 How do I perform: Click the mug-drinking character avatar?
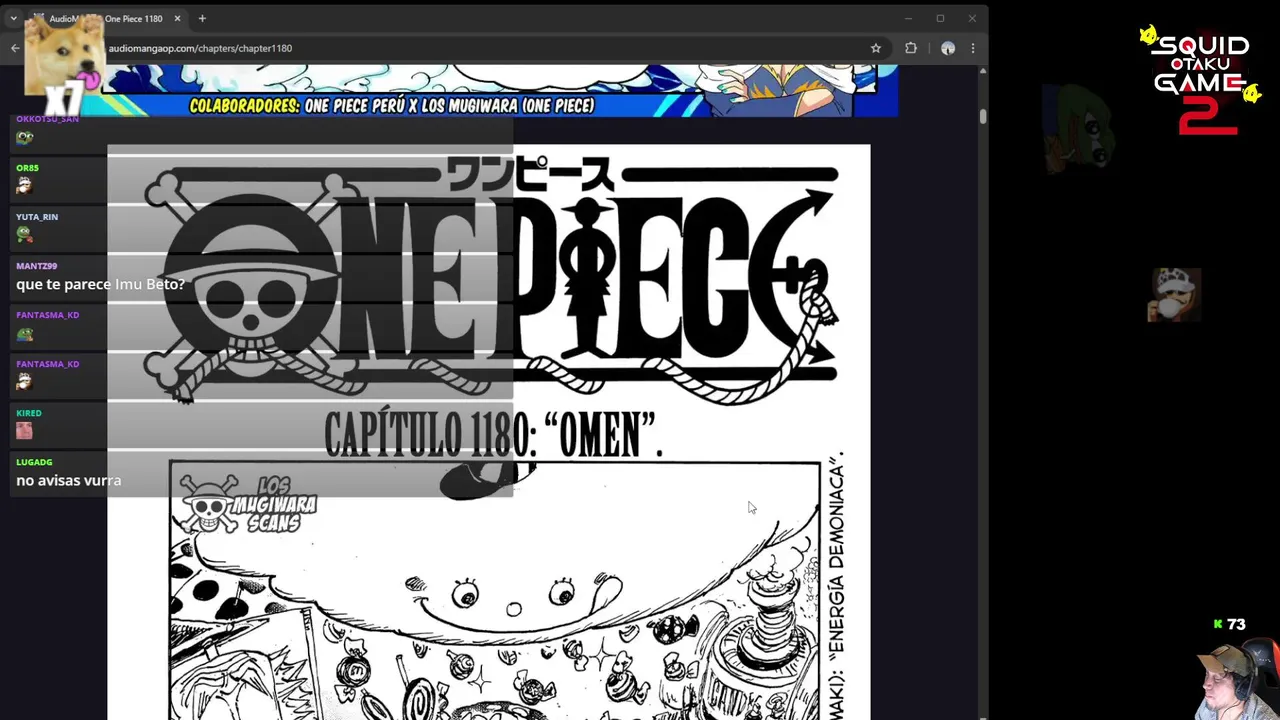click(1174, 295)
